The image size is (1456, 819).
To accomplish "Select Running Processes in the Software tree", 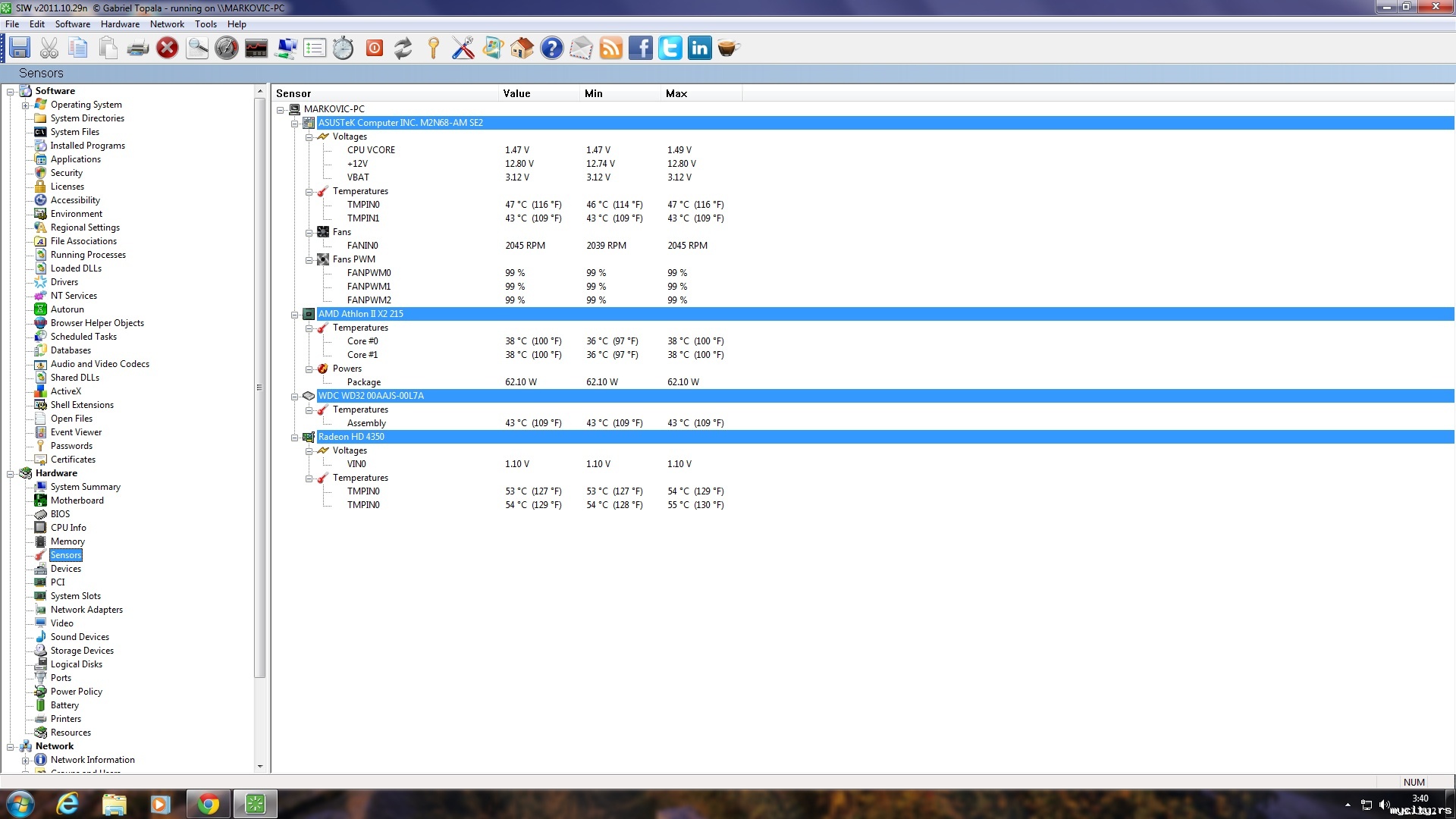I will pyautogui.click(x=88, y=255).
